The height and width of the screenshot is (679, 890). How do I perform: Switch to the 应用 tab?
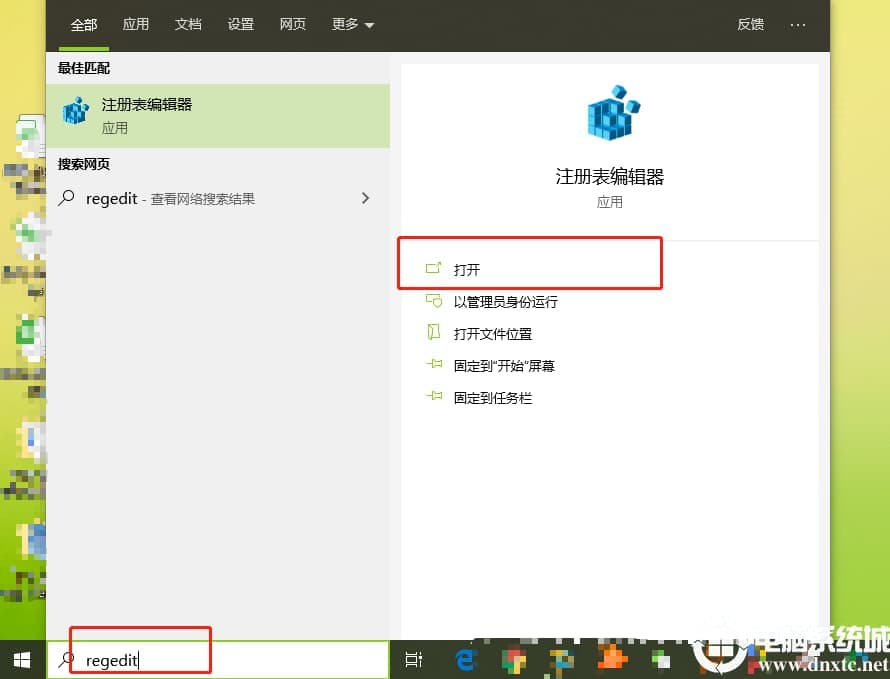(136, 24)
